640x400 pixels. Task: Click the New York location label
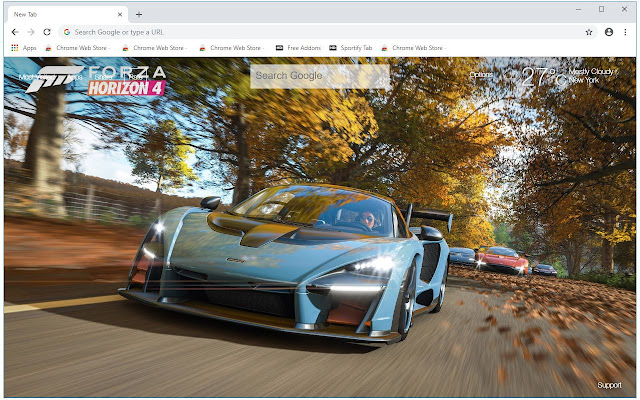click(584, 80)
